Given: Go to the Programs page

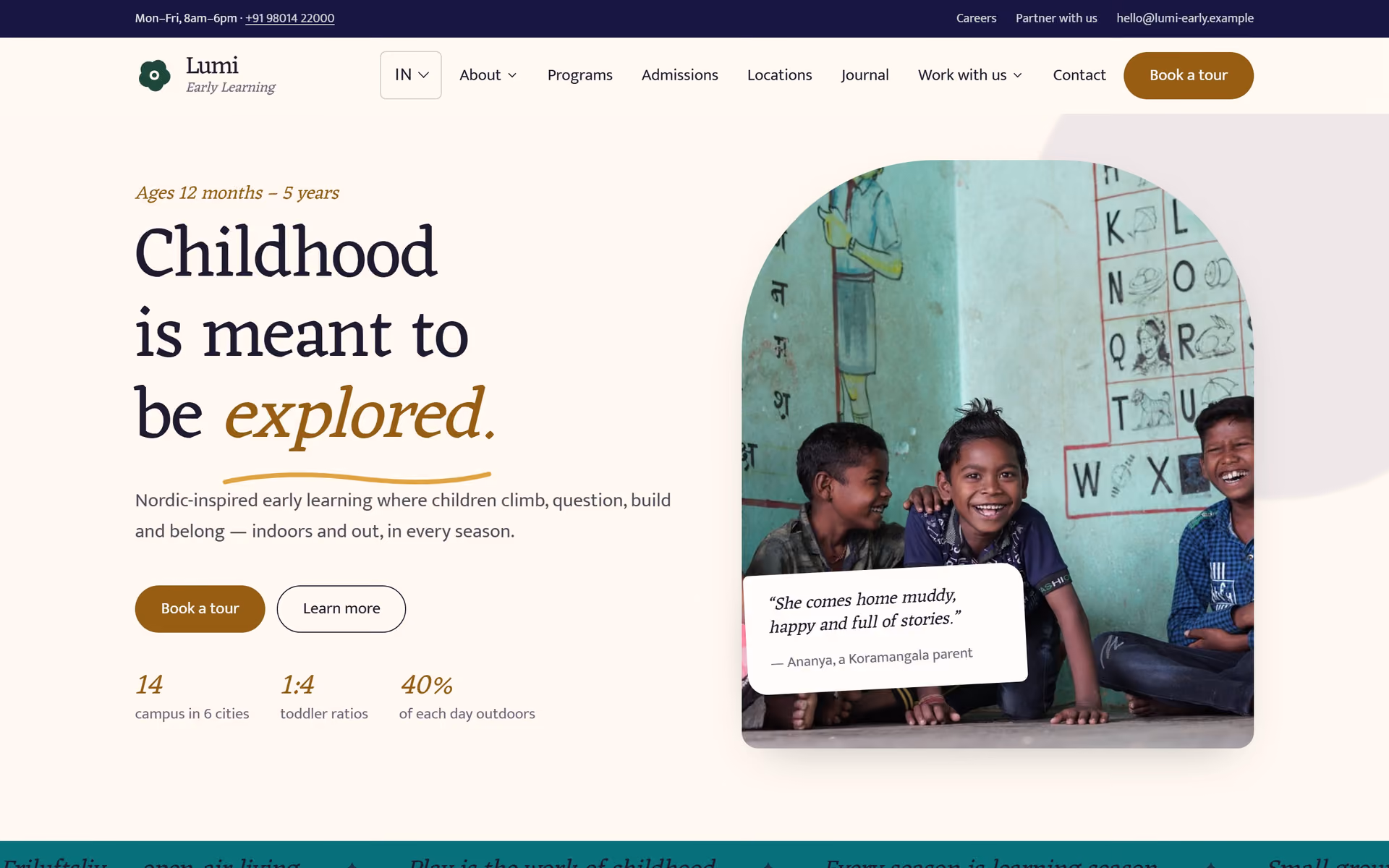Looking at the screenshot, I should 579,75.
